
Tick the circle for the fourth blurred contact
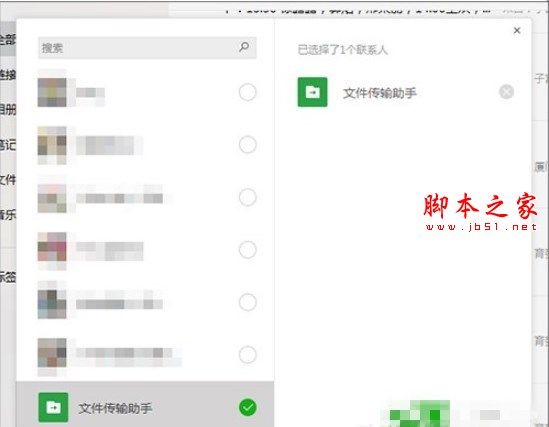248,250
